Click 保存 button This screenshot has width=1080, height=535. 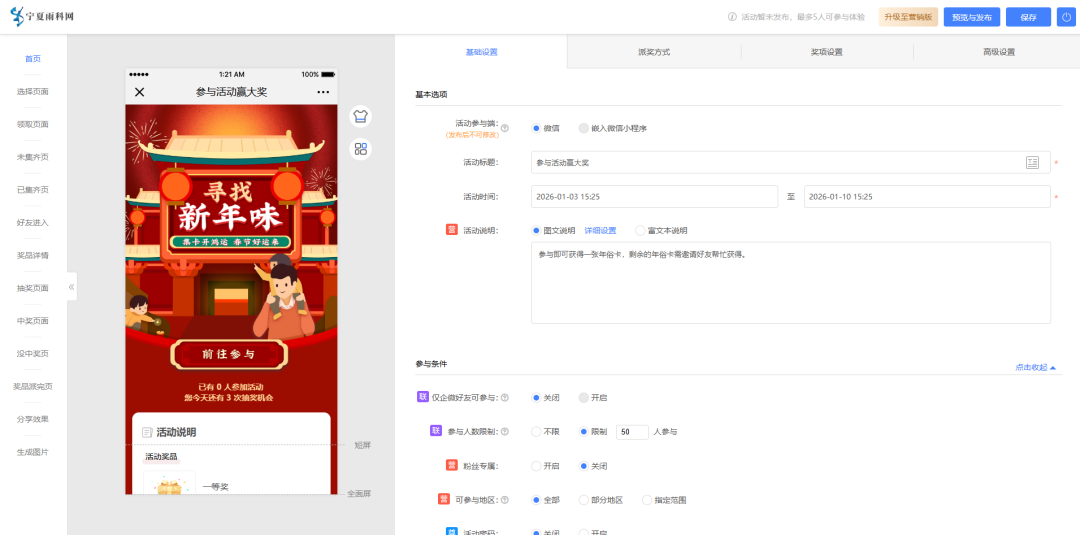click(x=1028, y=17)
